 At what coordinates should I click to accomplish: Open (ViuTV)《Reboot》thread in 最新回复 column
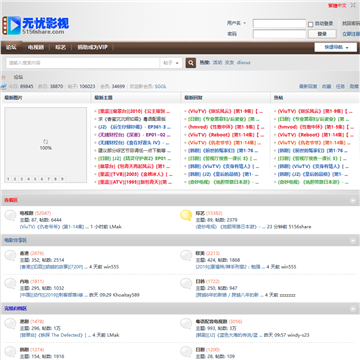point(226,135)
